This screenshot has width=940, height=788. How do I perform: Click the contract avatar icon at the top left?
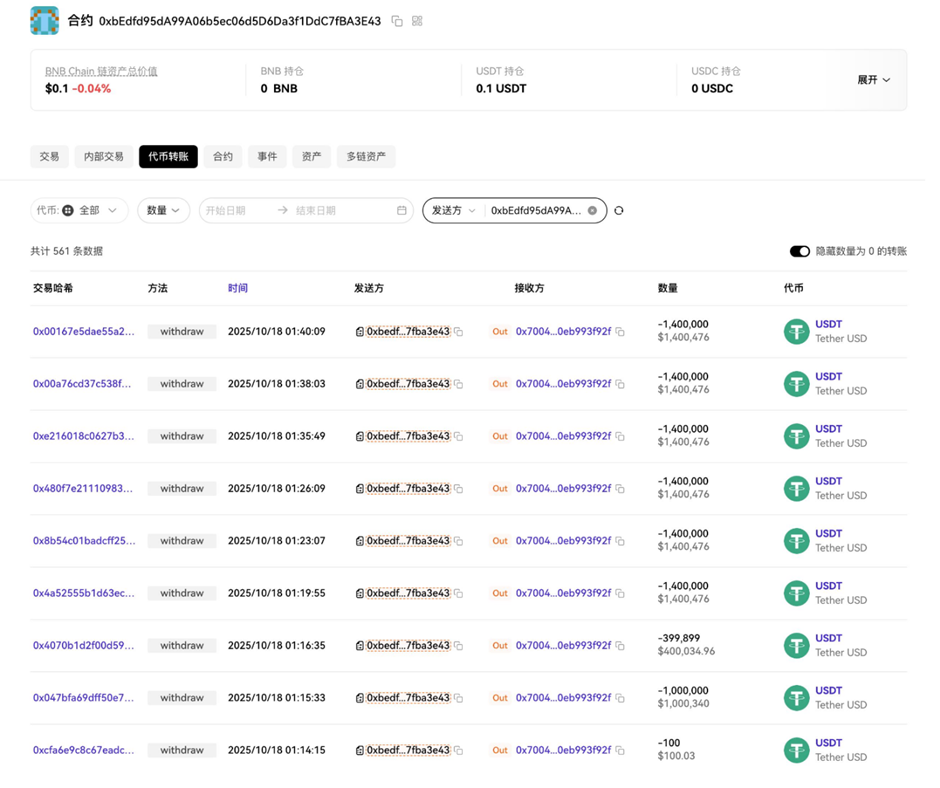click(x=45, y=20)
